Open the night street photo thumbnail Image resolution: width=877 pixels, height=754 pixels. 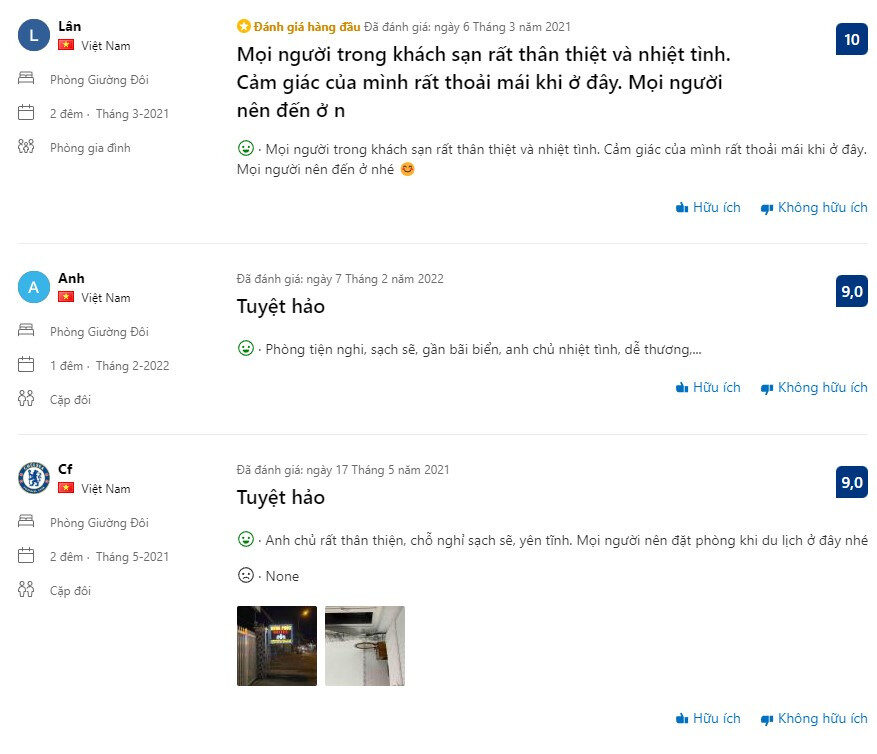tap(277, 646)
